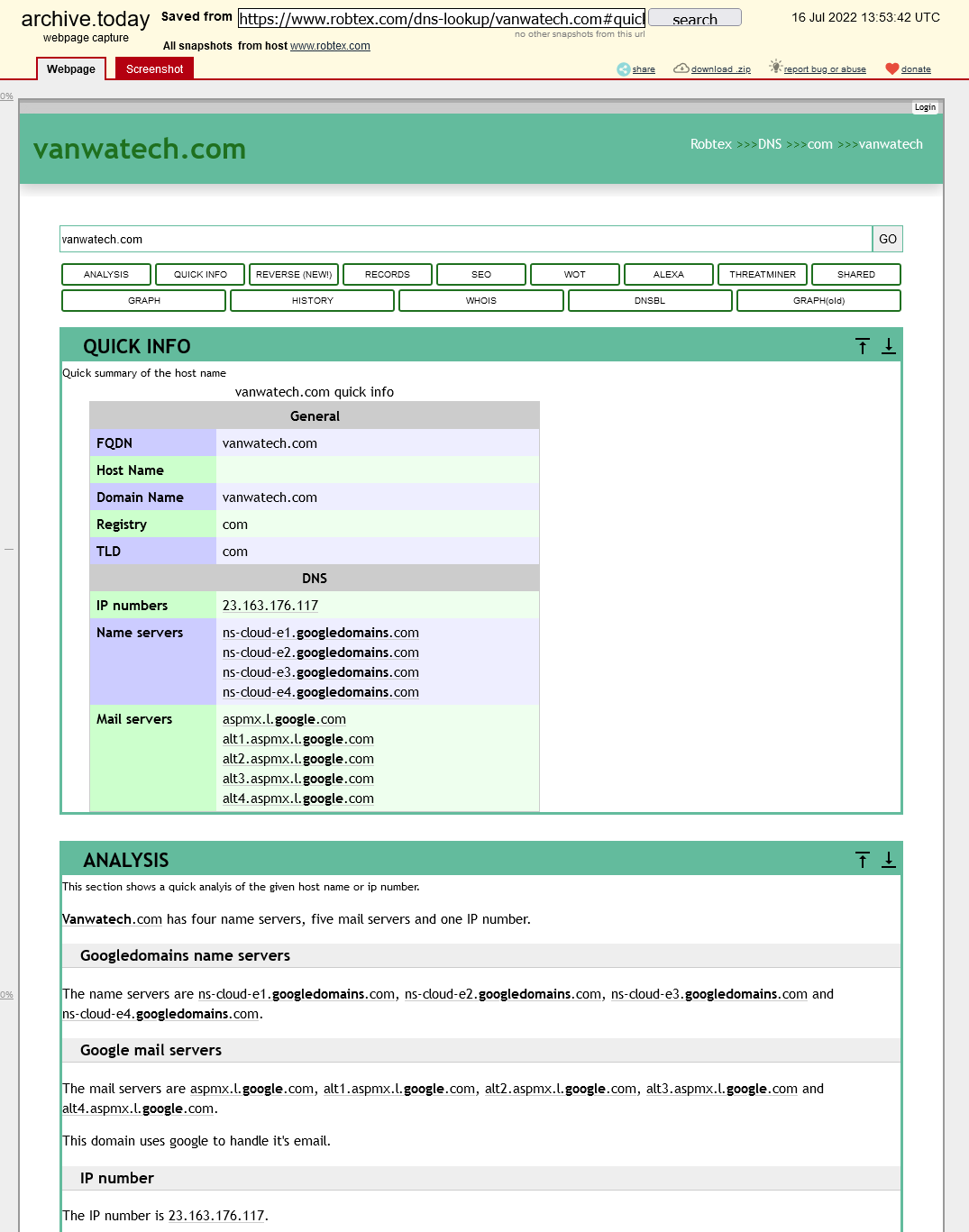The image size is (969, 1232).
Task: Click the Google mail servers heading
Action: pos(151,1050)
